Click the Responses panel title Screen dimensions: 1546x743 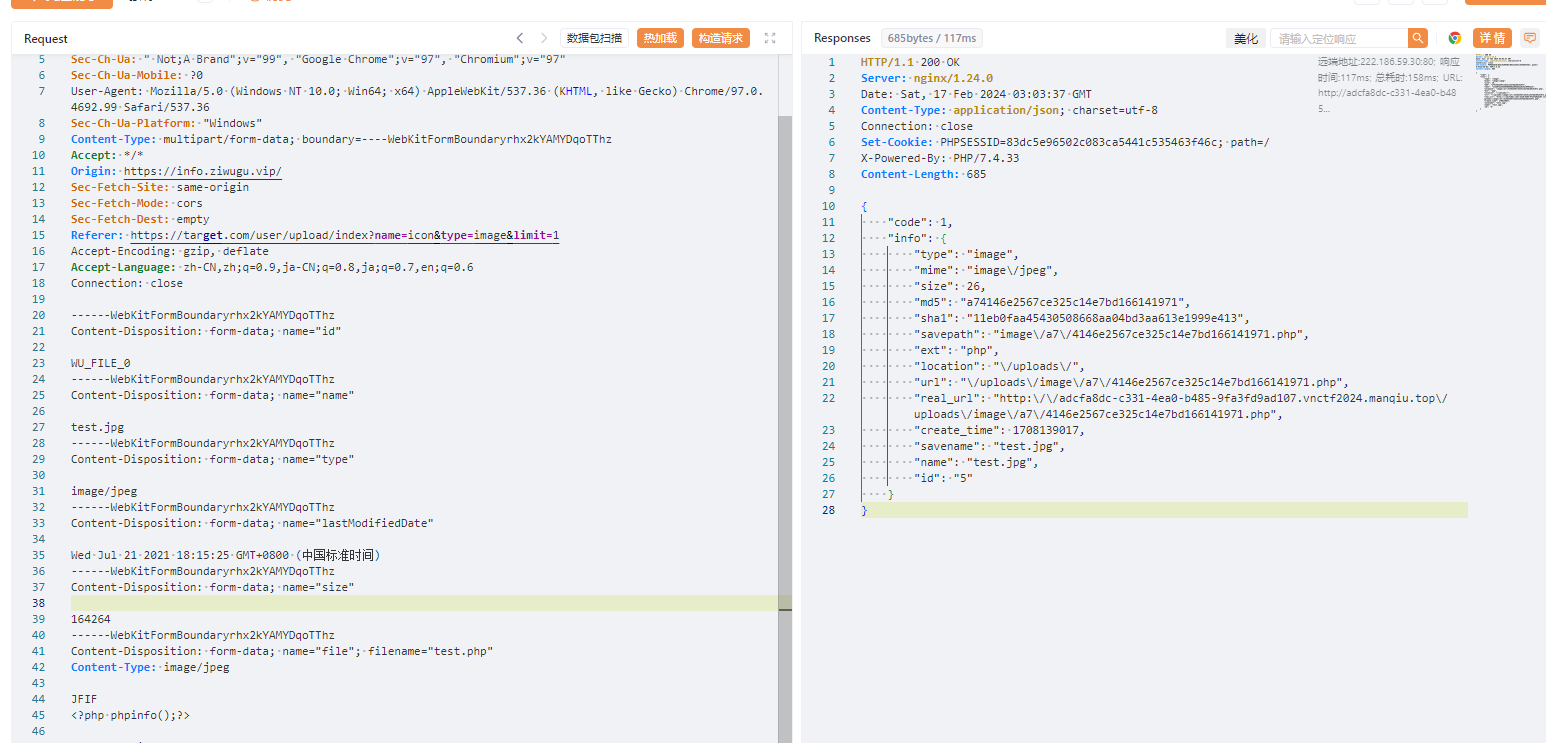tap(842, 38)
